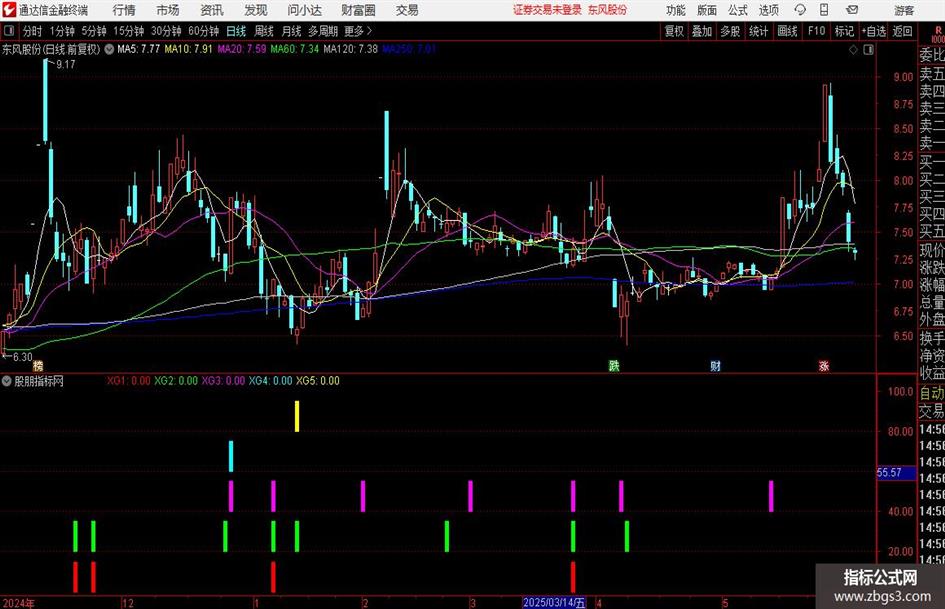Switch to the 周线 weekly tab

tap(264, 31)
